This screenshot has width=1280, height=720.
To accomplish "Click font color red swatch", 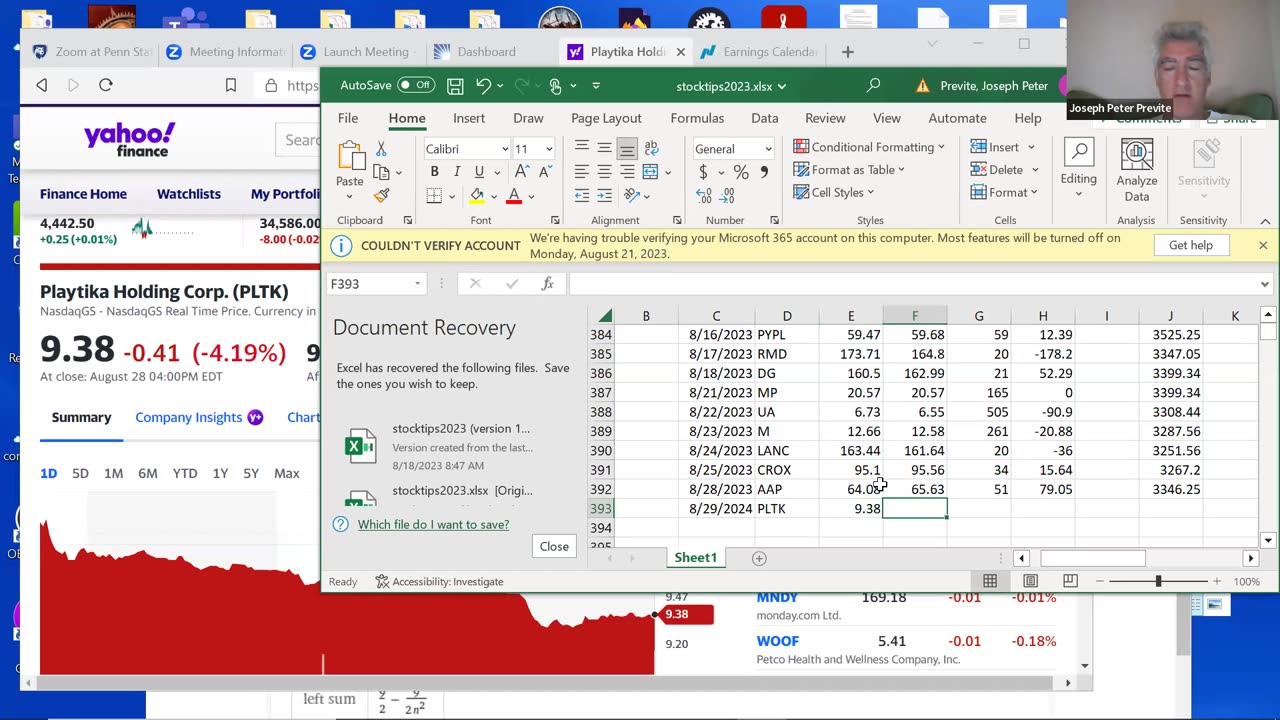I will 514,196.
